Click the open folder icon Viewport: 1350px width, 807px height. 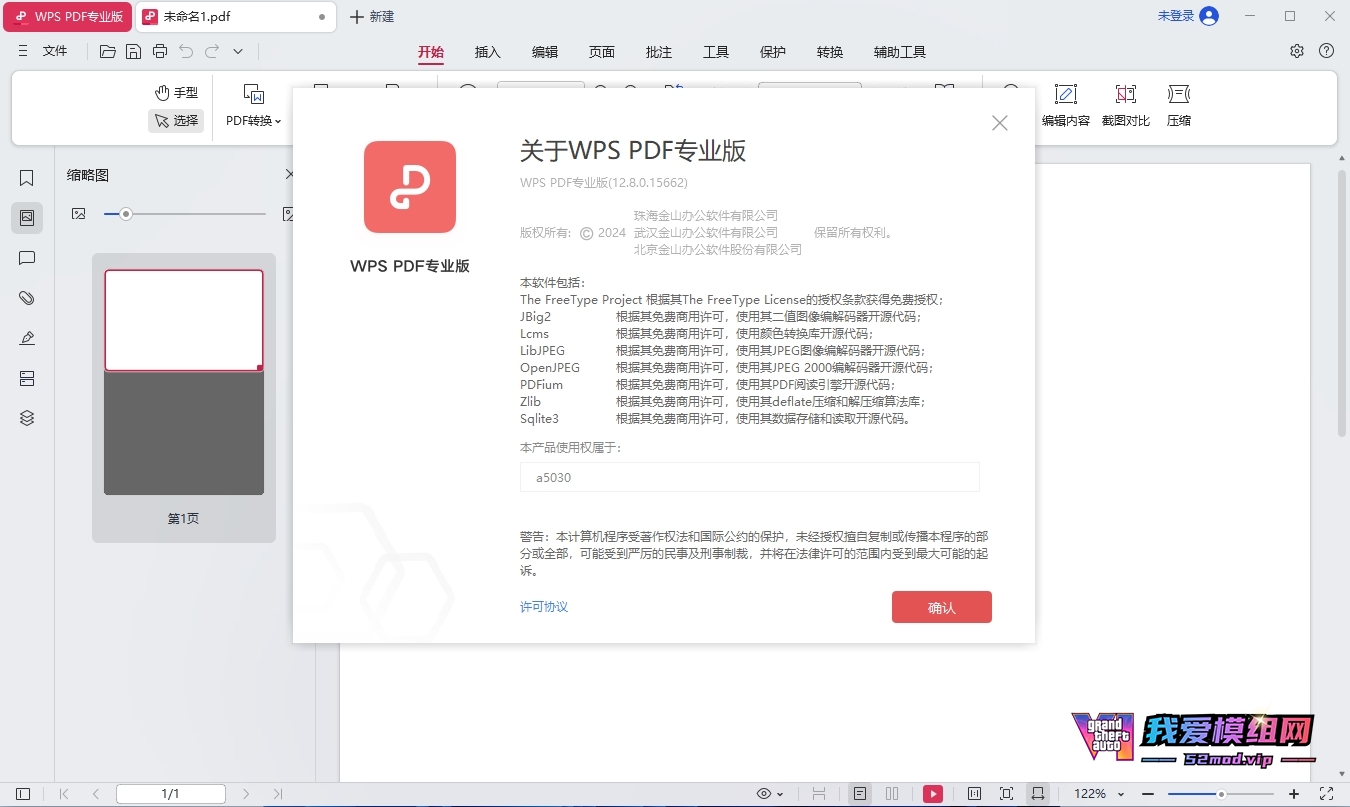coord(108,51)
